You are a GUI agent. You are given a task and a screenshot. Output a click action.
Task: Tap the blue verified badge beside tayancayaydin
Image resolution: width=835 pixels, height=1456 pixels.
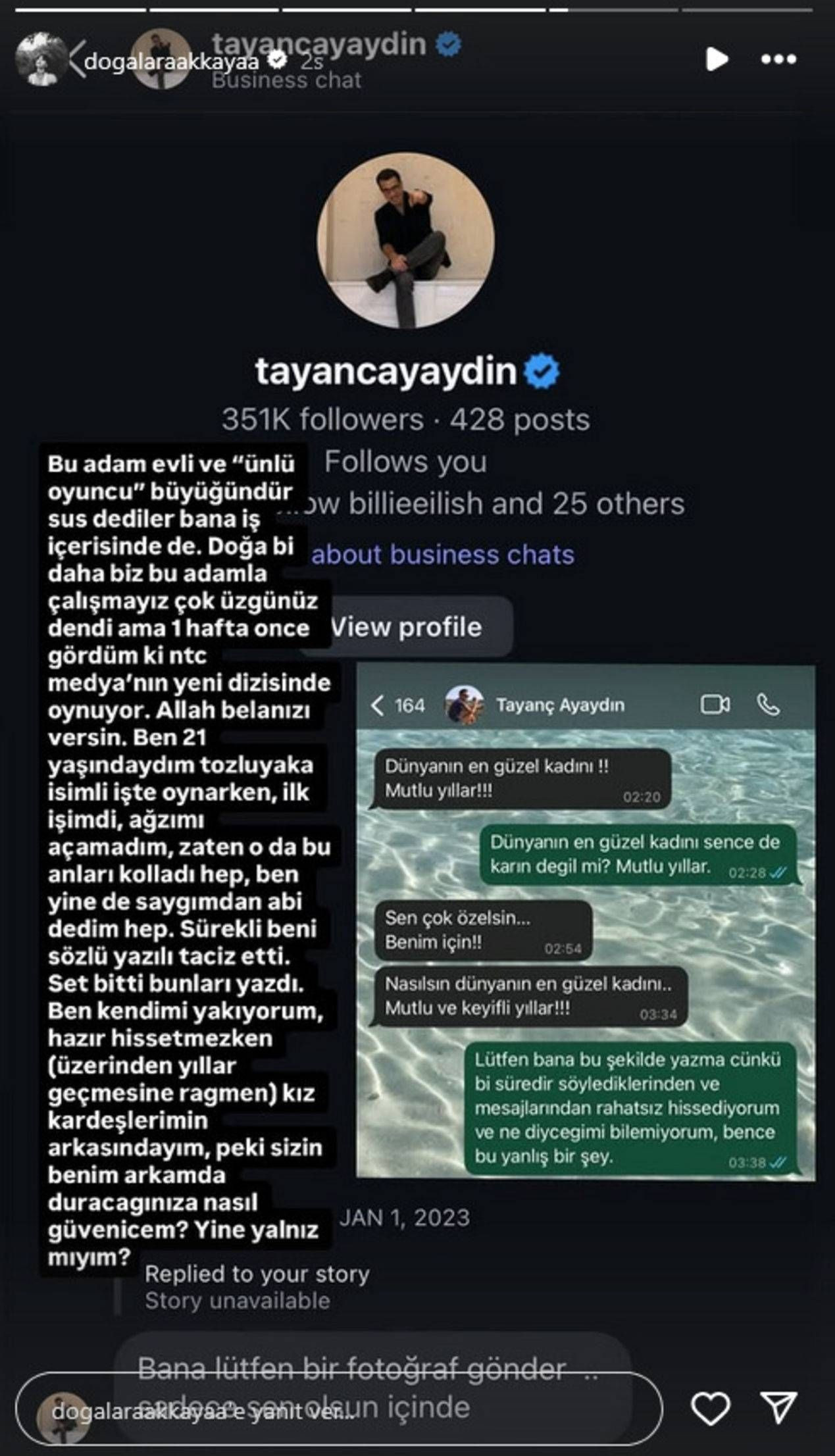[542, 371]
